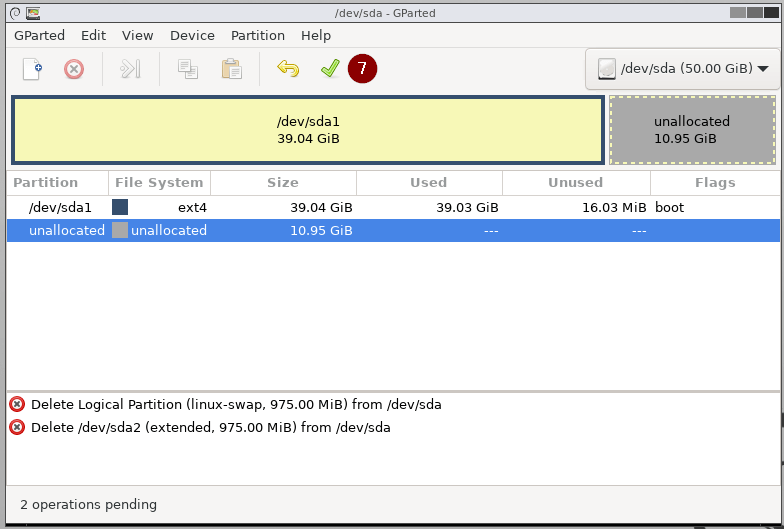The width and height of the screenshot is (784, 529).
Task: Click the Copy partition toolbar icon
Action: coord(188,69)
